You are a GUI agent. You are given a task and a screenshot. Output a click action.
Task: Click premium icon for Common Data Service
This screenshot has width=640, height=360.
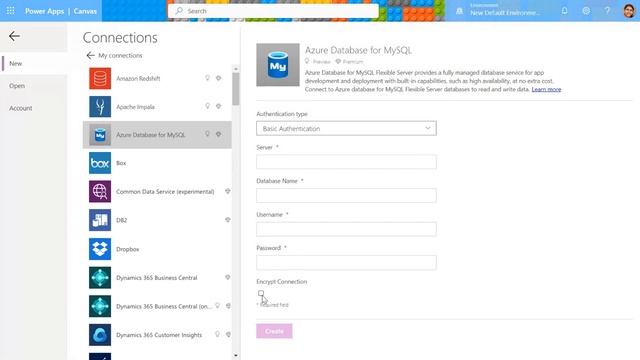228,191
